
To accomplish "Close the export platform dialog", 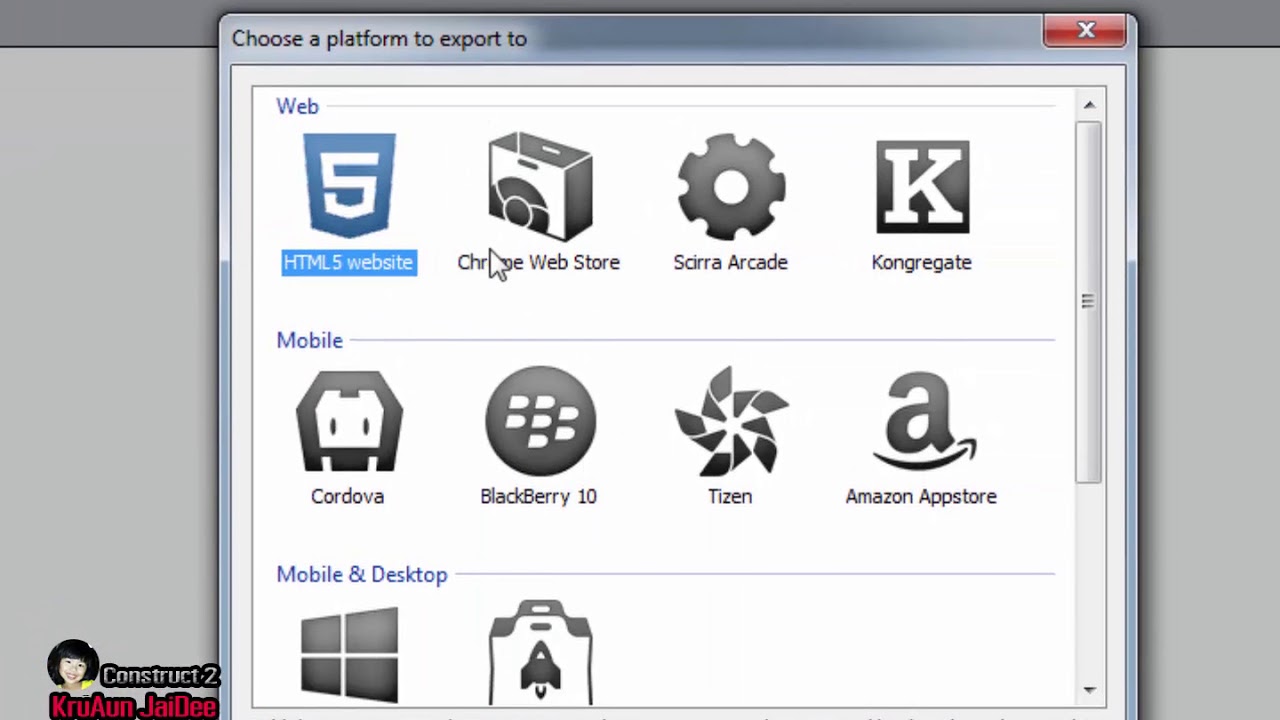I will tap(1086, 31).
